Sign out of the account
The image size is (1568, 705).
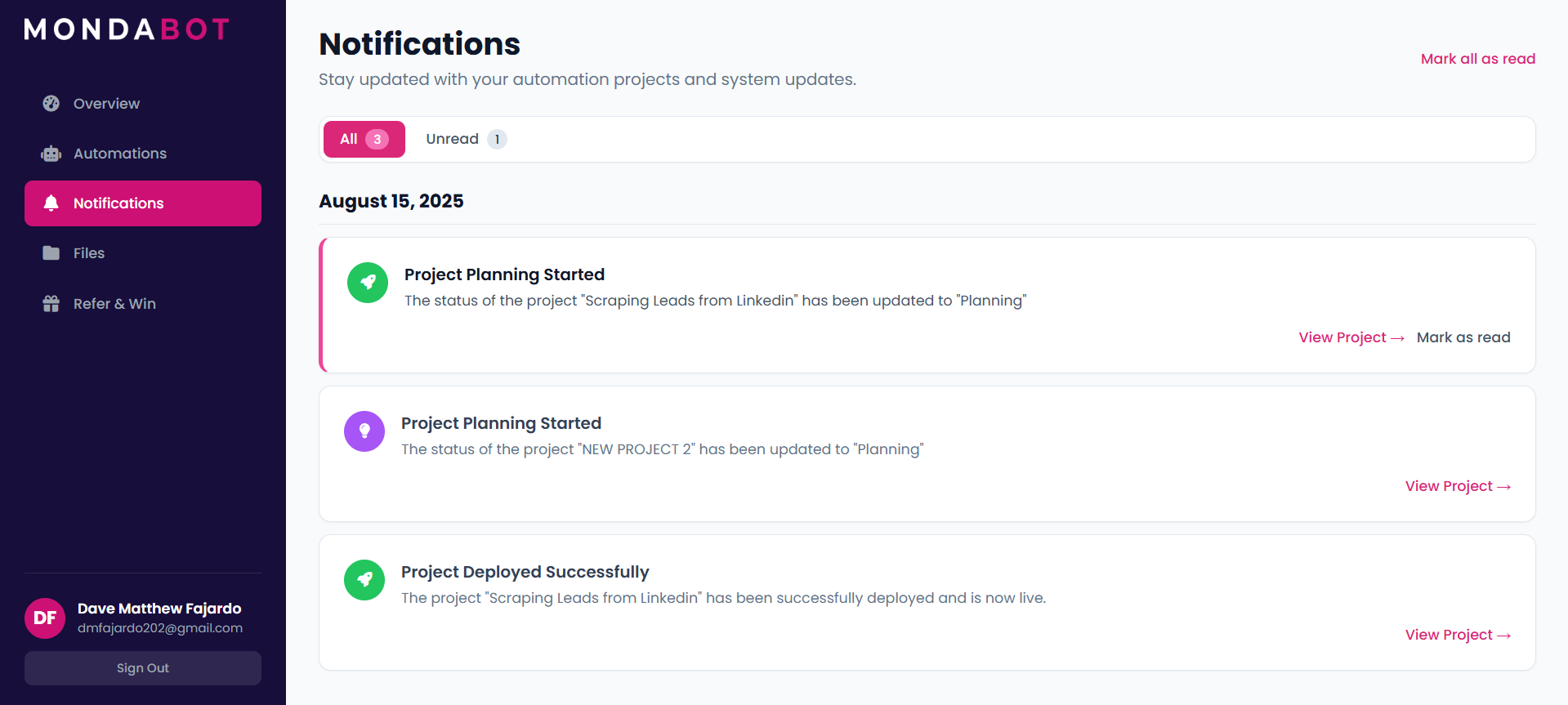pyautogui.click(x=143, y=668)
